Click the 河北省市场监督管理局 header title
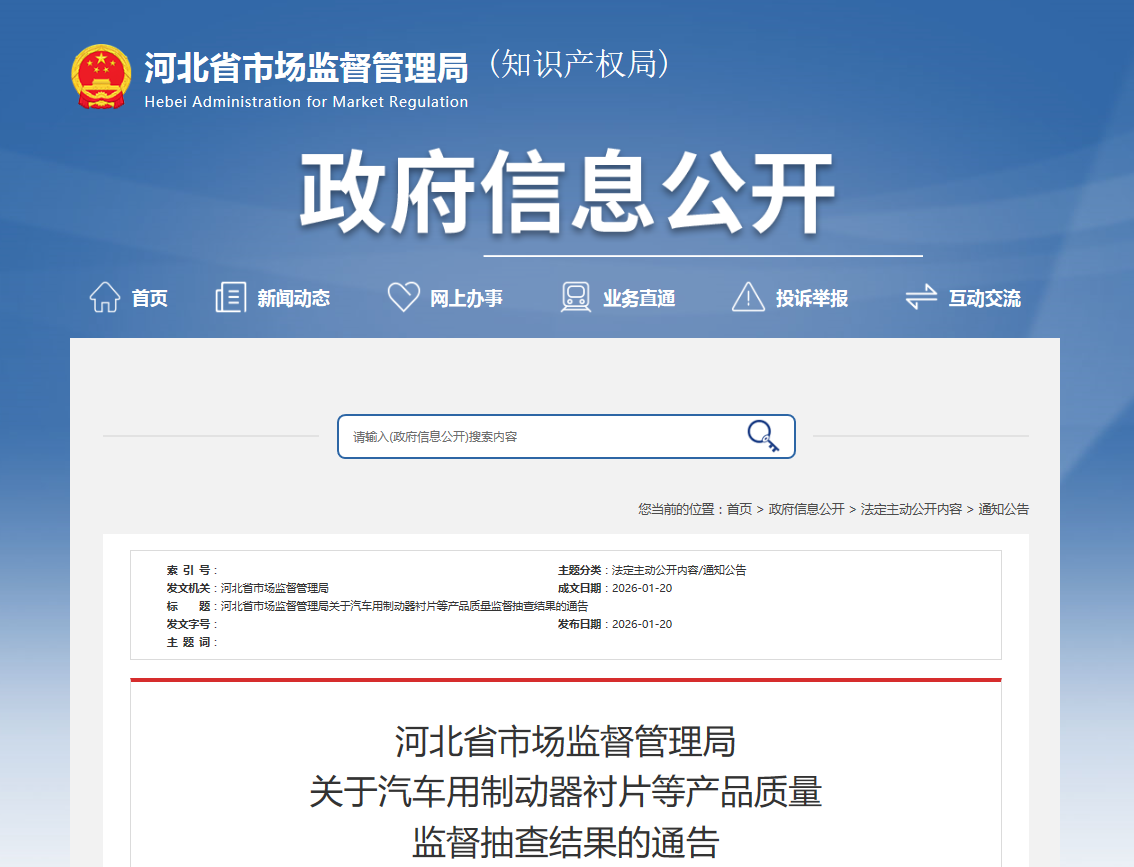 (307, 68)
